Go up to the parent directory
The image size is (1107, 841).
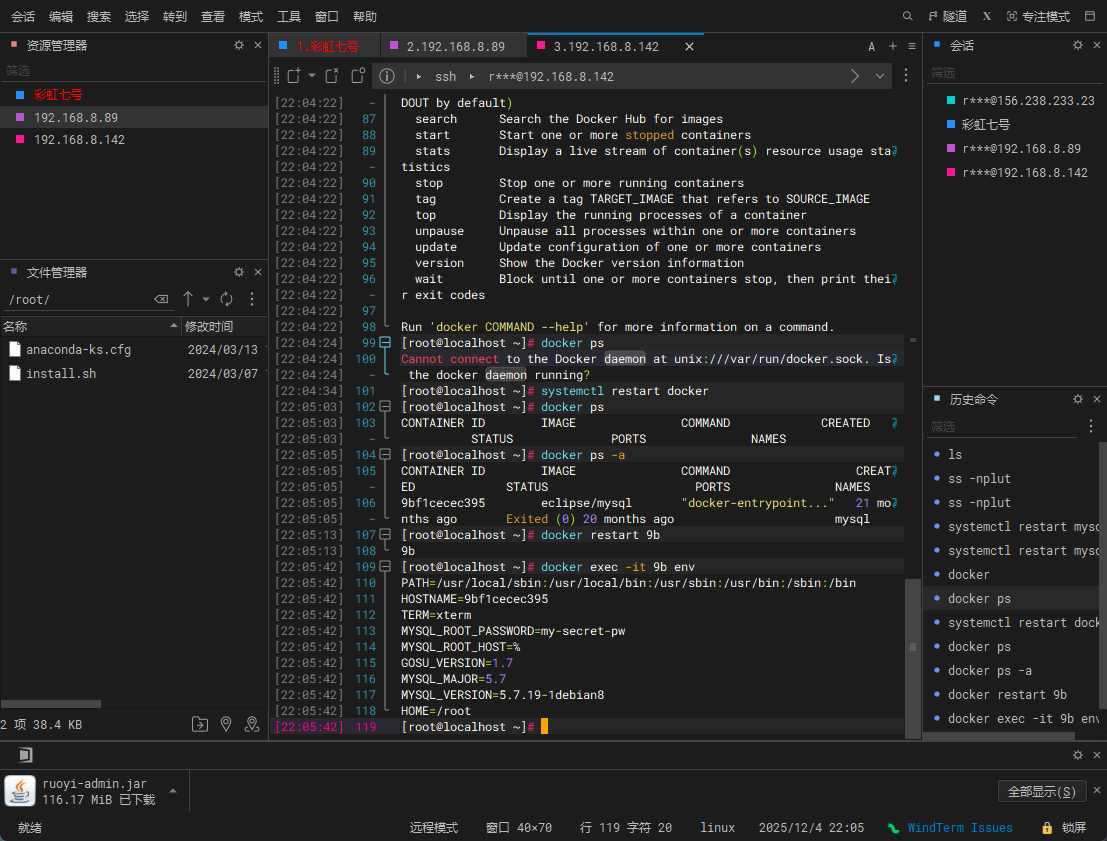point(188,299)
